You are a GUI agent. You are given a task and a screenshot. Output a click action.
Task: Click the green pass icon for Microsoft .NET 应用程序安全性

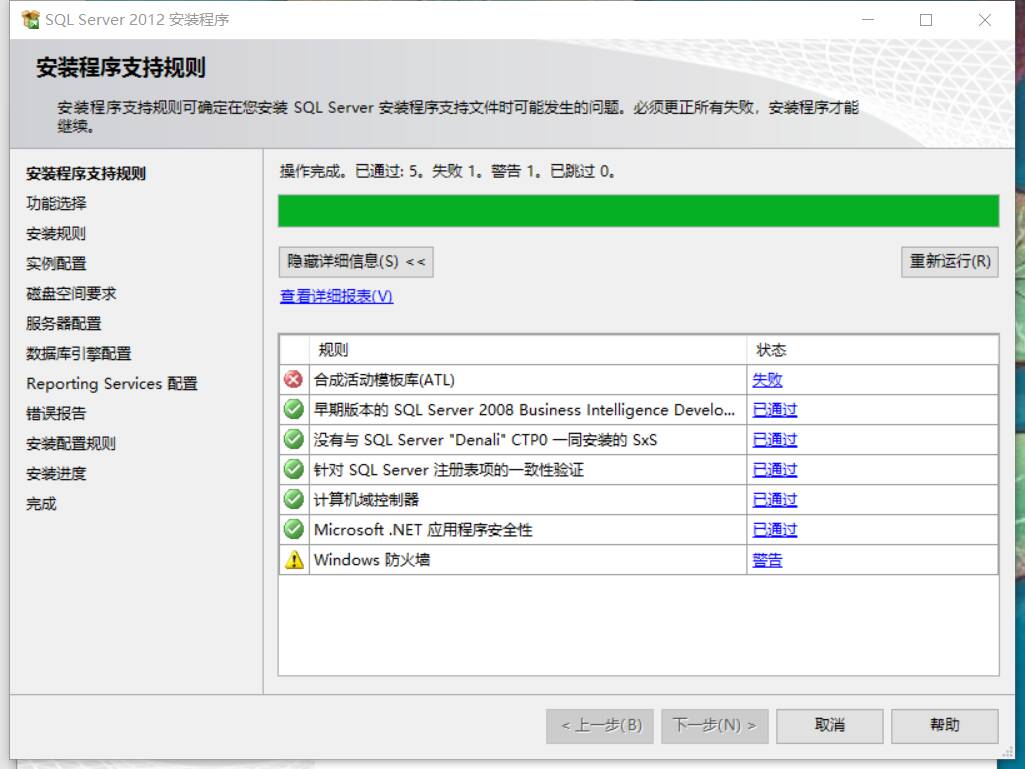click(293, 529)
